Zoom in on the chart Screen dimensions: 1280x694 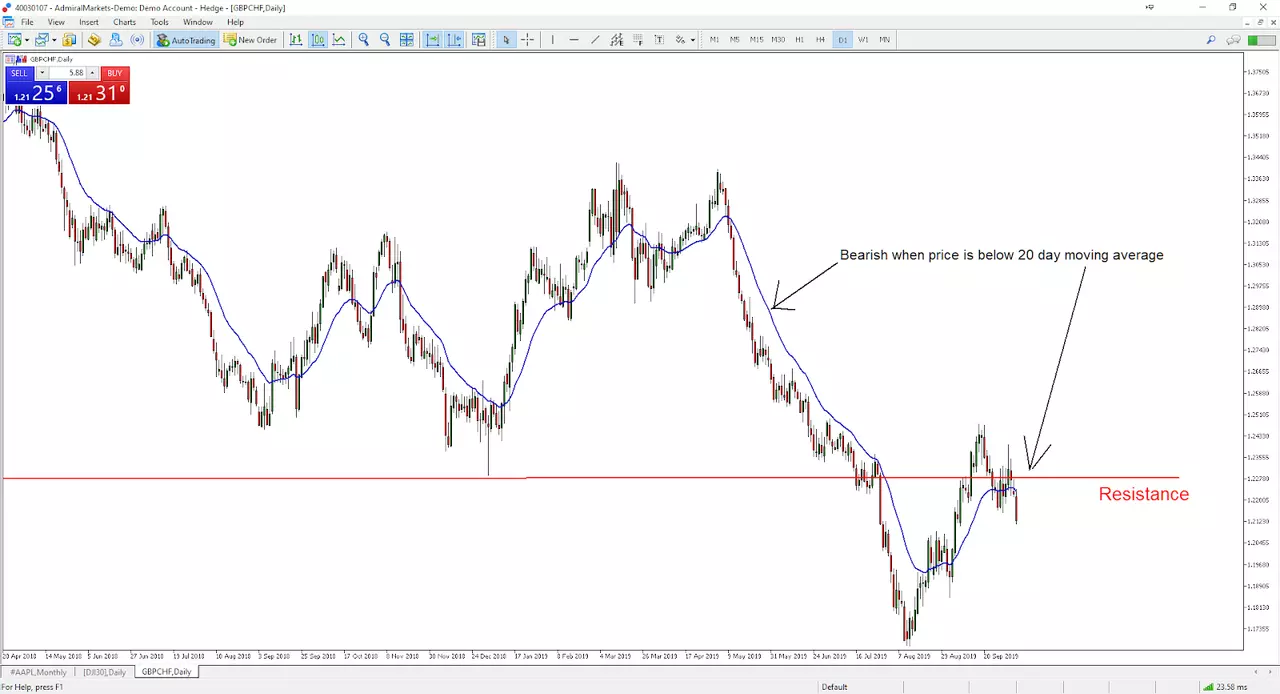(364, 40)
